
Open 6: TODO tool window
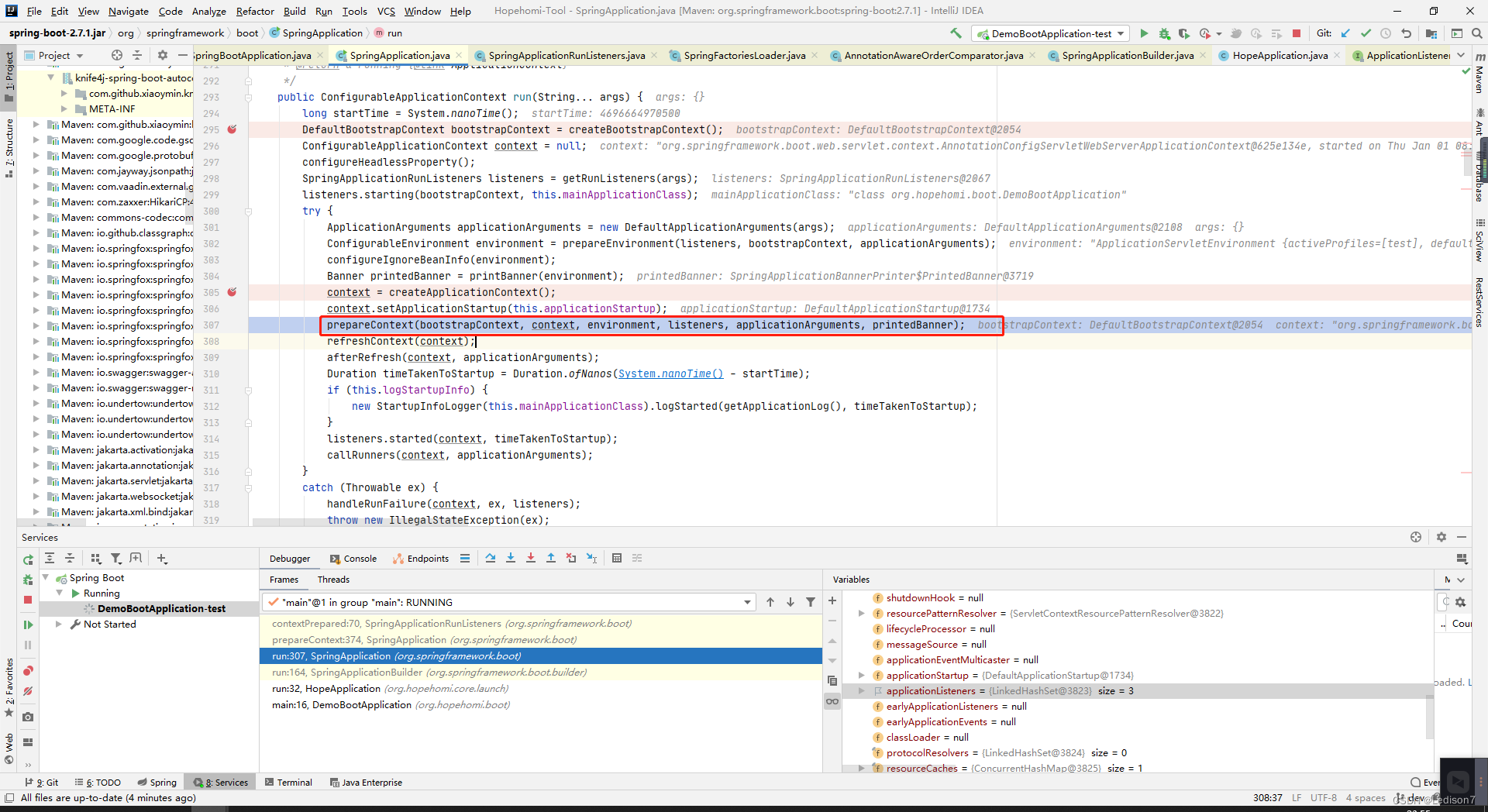pos(98,782)
